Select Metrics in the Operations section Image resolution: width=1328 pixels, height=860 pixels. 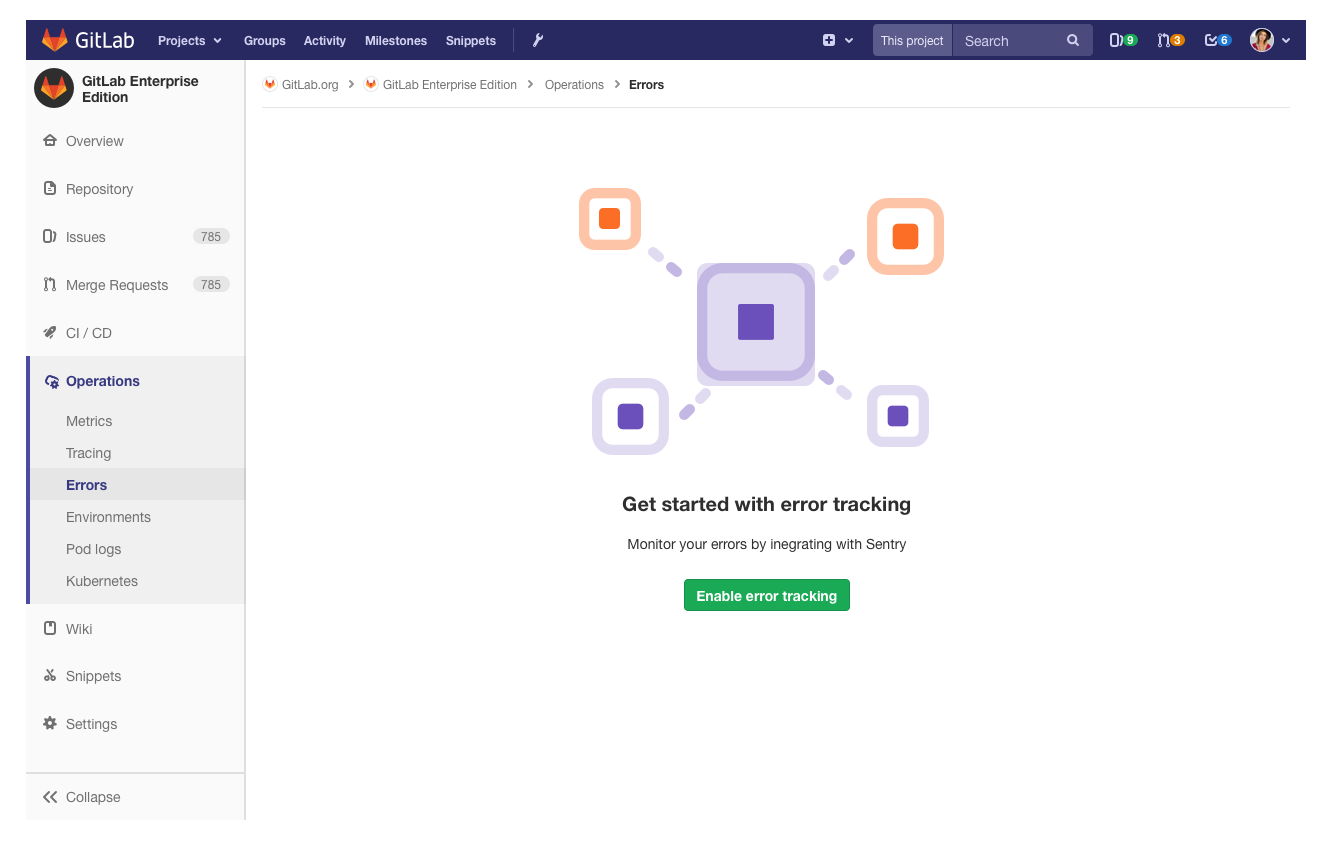point(89,421)
